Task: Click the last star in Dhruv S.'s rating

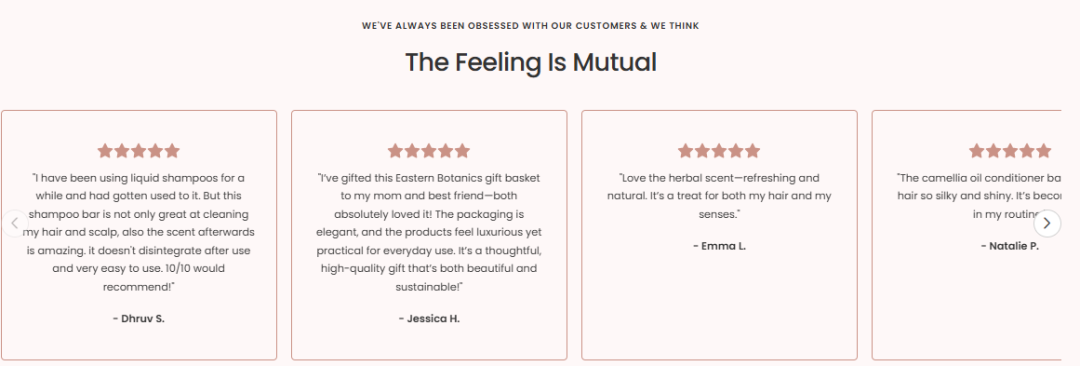Action: pos(172,151)
